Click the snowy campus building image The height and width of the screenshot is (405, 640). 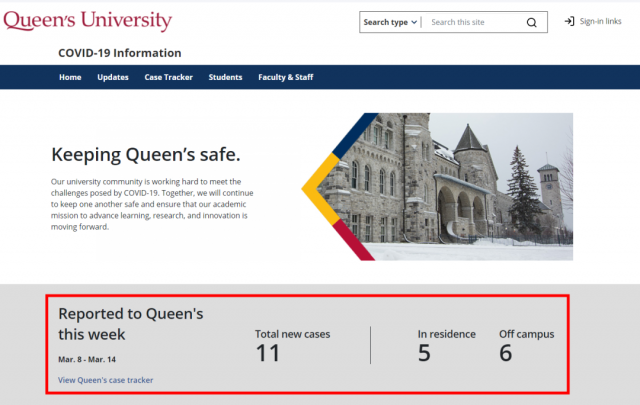437,187
